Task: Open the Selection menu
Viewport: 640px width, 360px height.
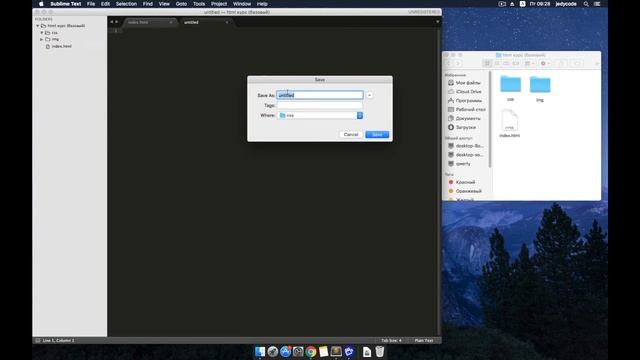Action: point(126,4)
